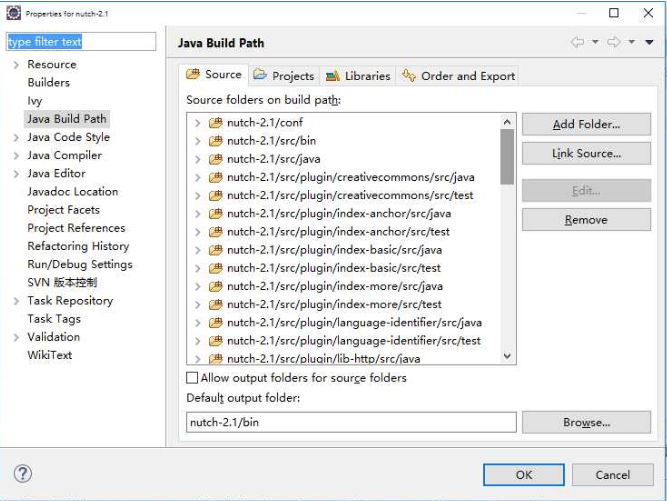
Task: Expand the Resource tree node
Action: (16, 65)
